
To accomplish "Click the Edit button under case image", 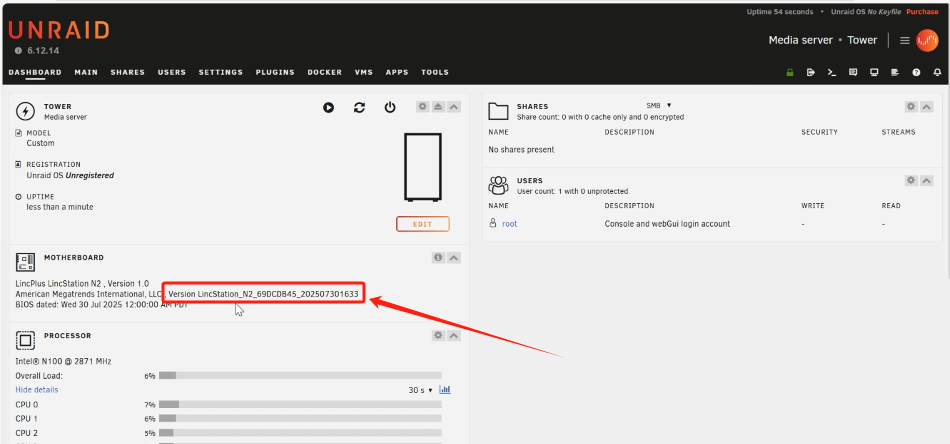I will 423,224.
